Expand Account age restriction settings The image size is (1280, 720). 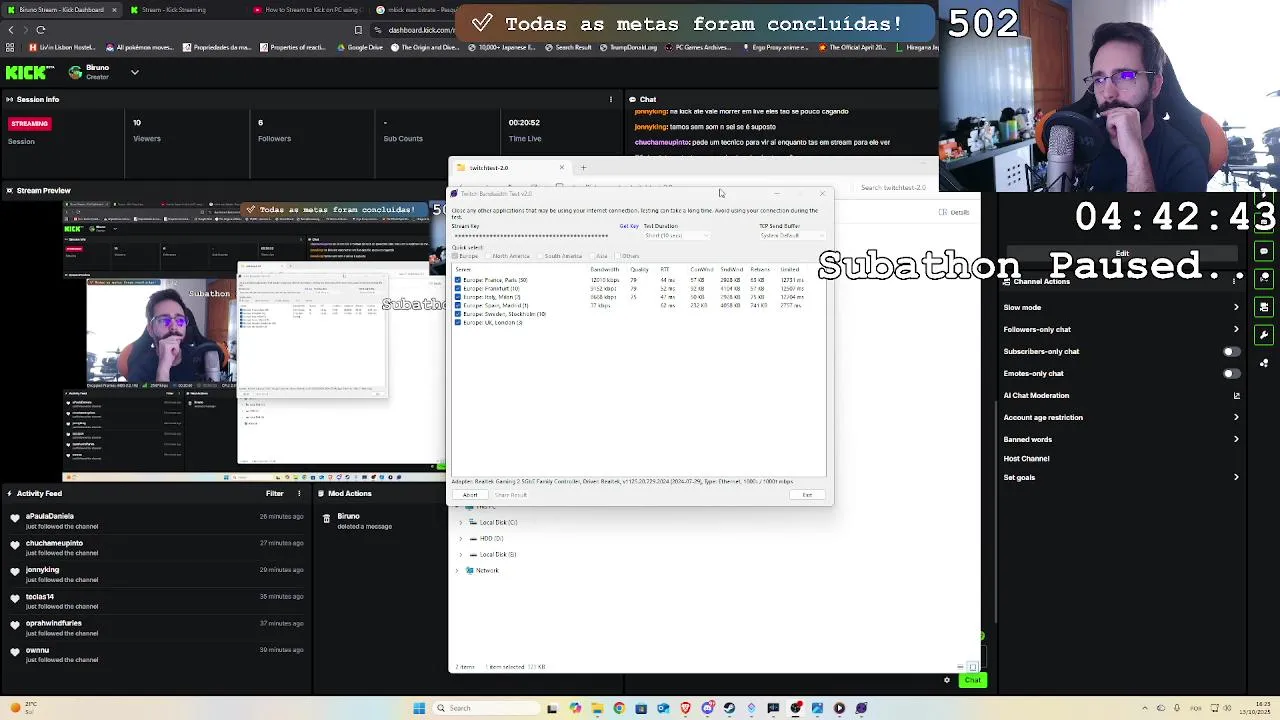(x=1236, y=417)
